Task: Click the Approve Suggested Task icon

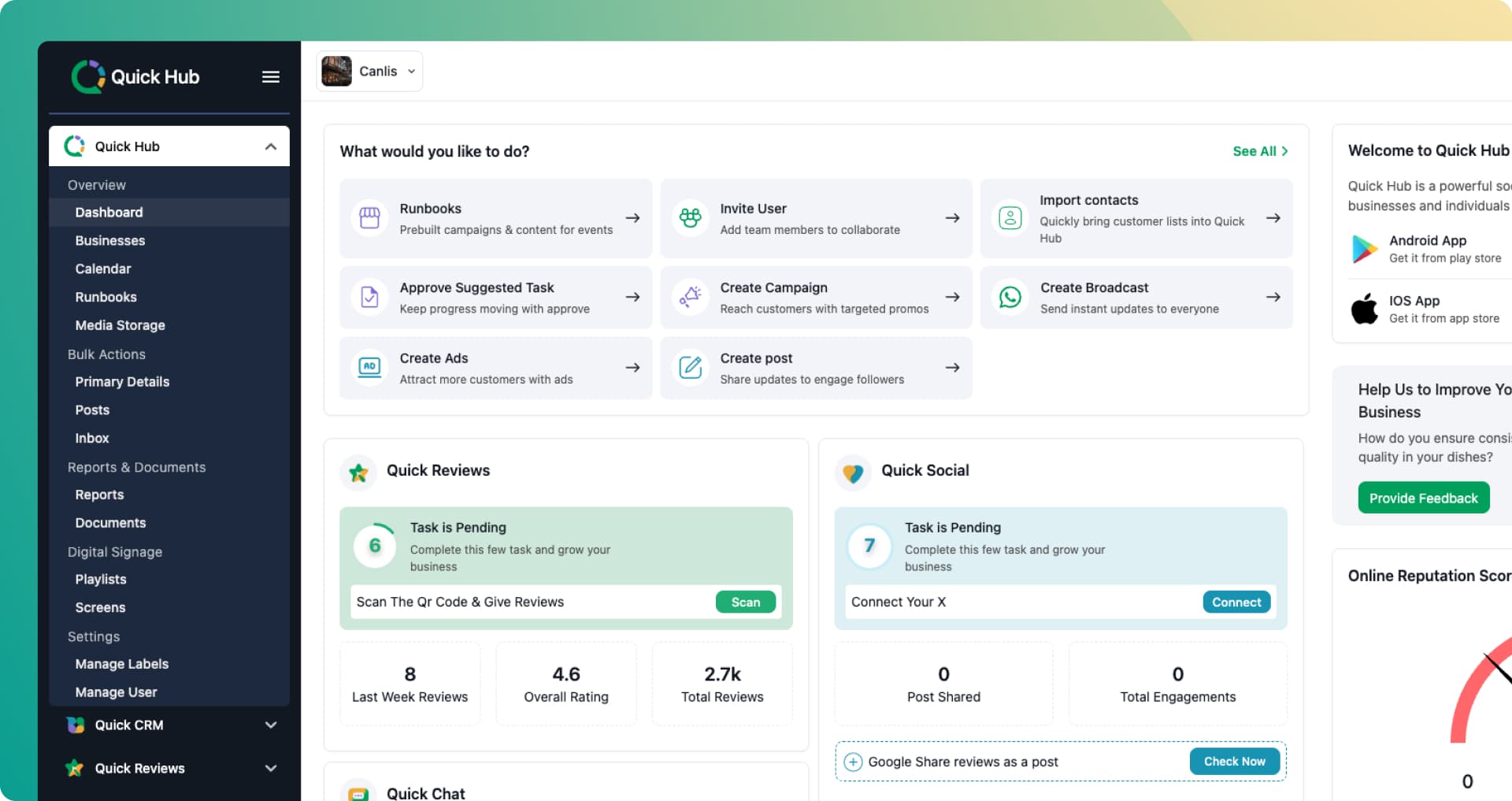Action: (369, 297)
